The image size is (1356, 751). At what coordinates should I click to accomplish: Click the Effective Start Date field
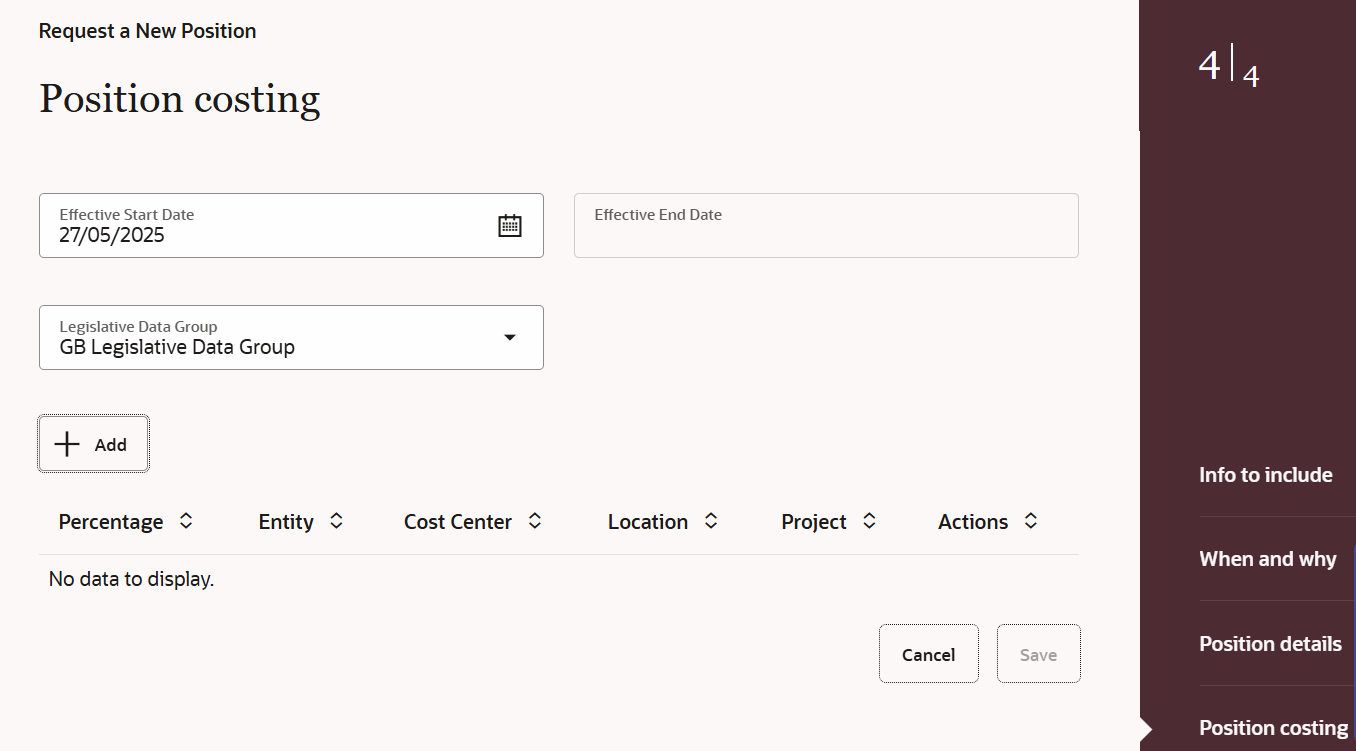tap(250, 235)
